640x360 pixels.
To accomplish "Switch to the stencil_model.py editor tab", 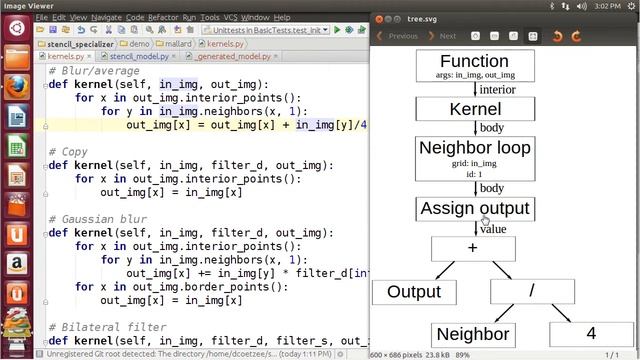I will click(138, 56).
